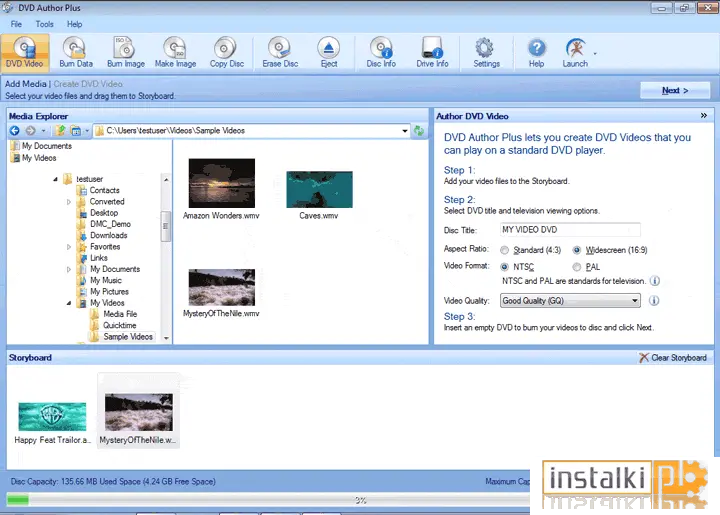Open the Video Quality dropdown
The image size is (720, 515).
(x=570, y=301)
